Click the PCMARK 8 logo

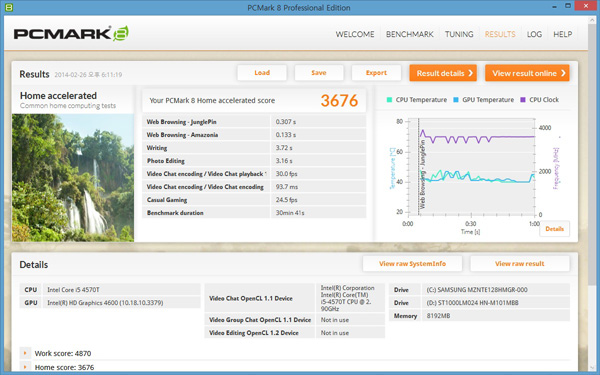71,34
